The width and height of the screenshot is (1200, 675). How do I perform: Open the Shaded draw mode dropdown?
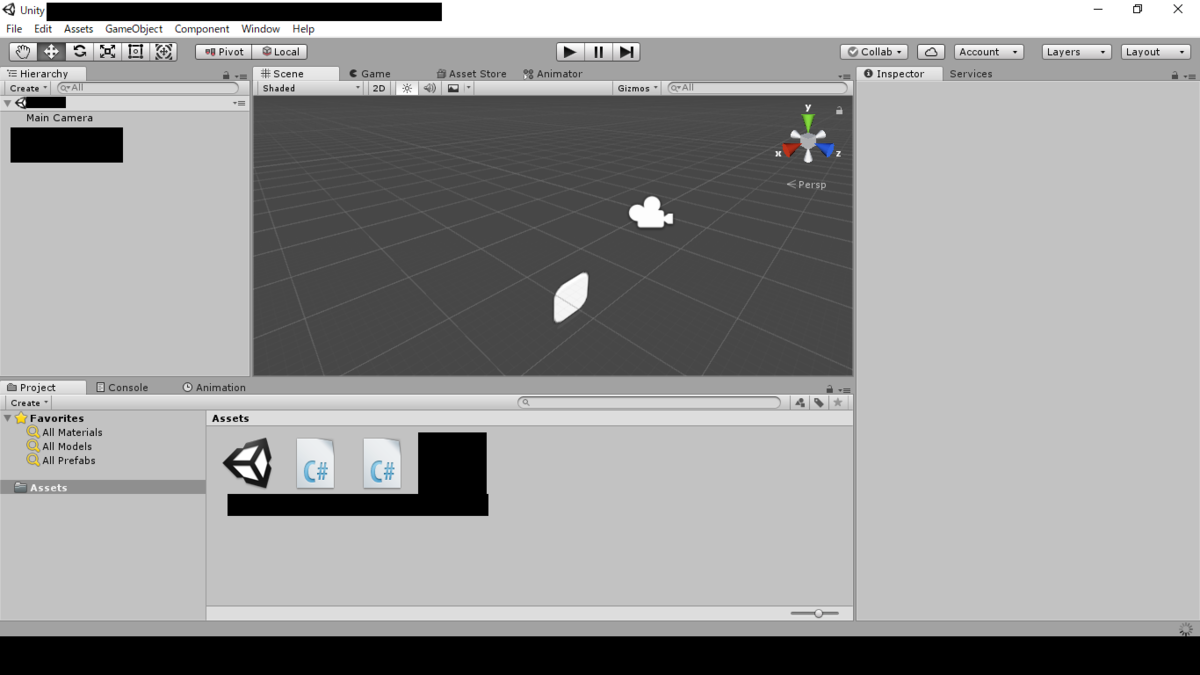pyautogui.click(x=310, y=88)
